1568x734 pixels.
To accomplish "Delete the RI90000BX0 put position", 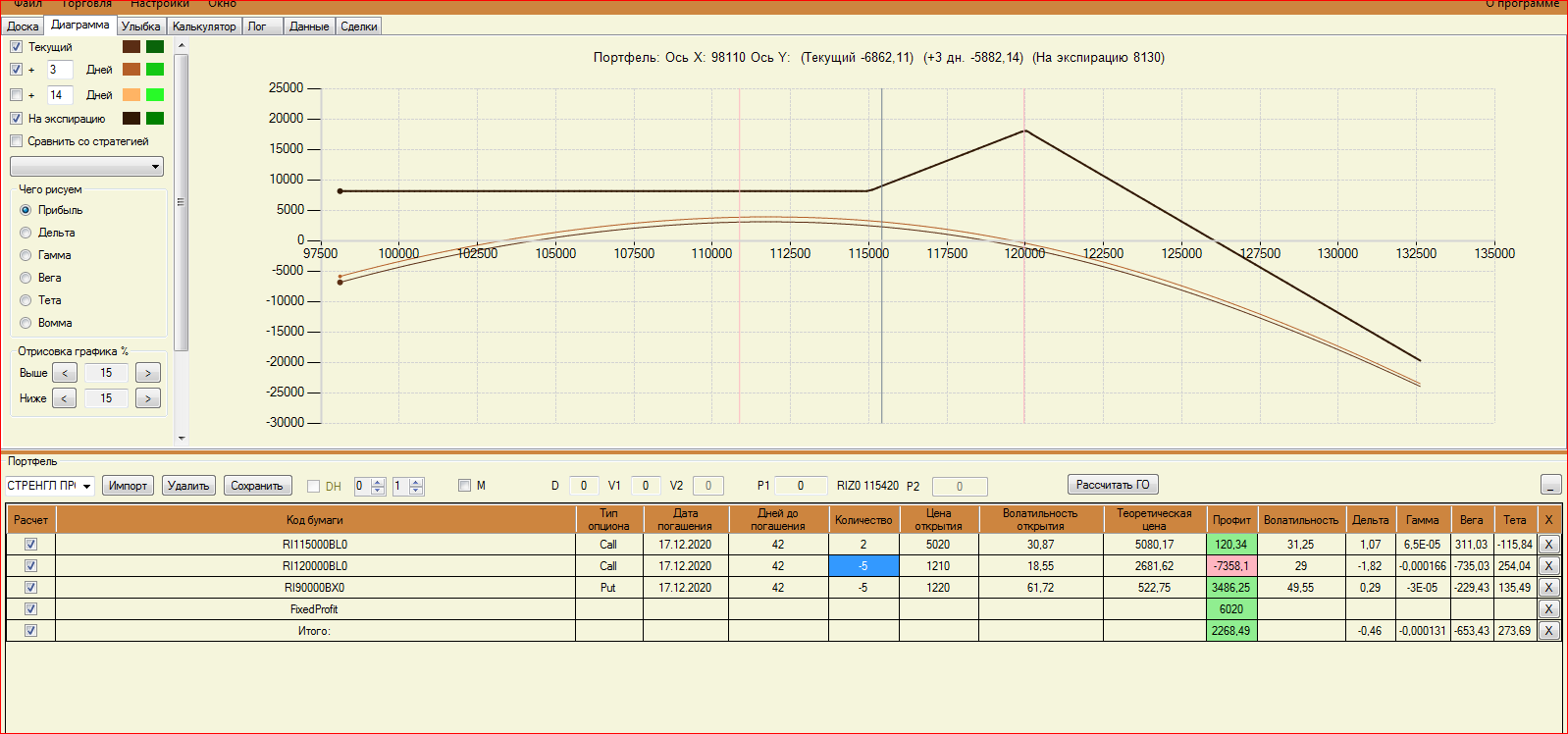I will (1548, 588).
